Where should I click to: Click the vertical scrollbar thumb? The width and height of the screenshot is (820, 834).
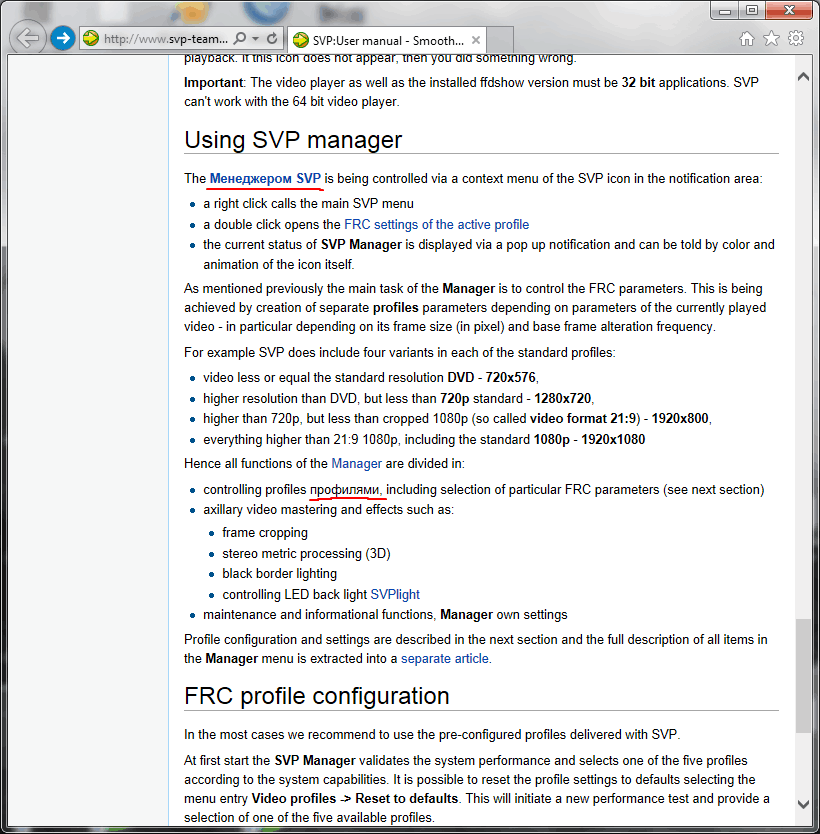coord(804,676)
